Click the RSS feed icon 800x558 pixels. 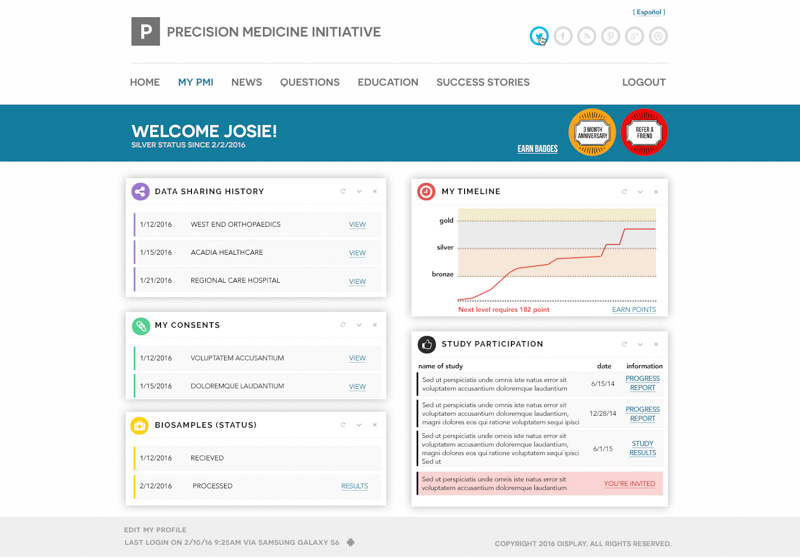pyautogui.click(x=587, y=36)
